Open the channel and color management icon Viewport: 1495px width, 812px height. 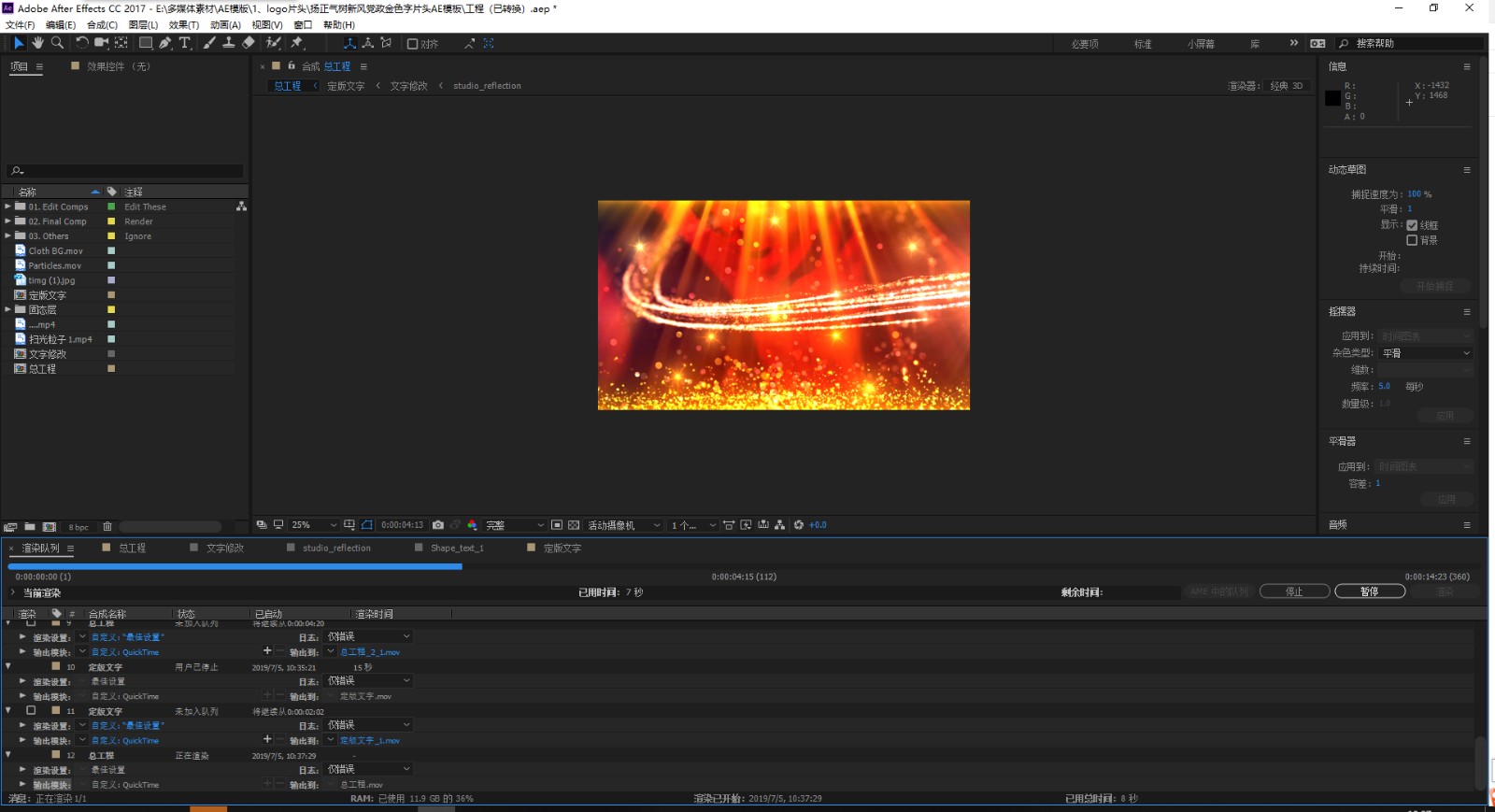click(472, 525)
